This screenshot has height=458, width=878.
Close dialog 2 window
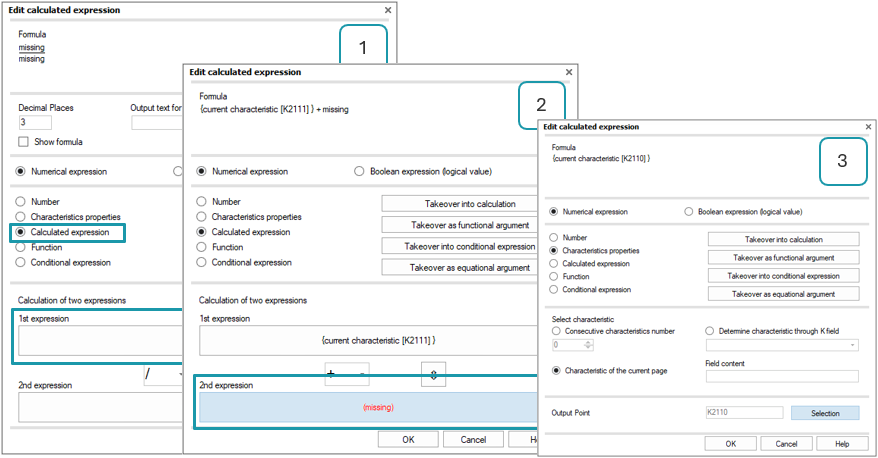[569, 72]
